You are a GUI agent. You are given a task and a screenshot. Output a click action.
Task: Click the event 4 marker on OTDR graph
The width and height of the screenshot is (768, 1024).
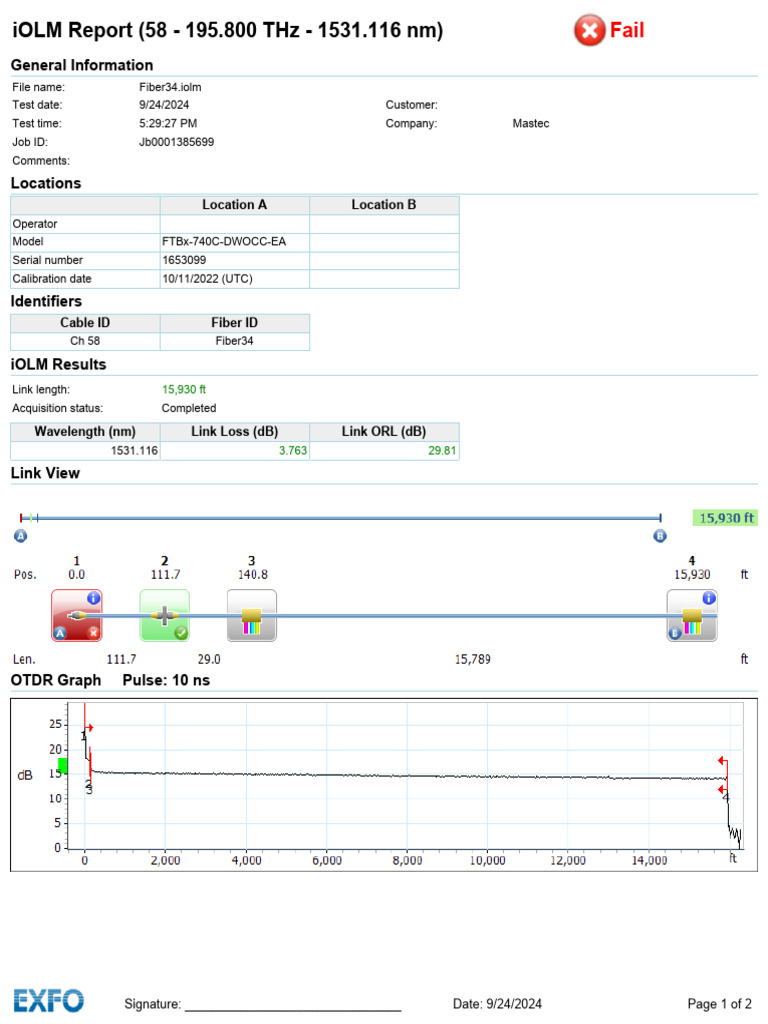[x=726, y=798]
